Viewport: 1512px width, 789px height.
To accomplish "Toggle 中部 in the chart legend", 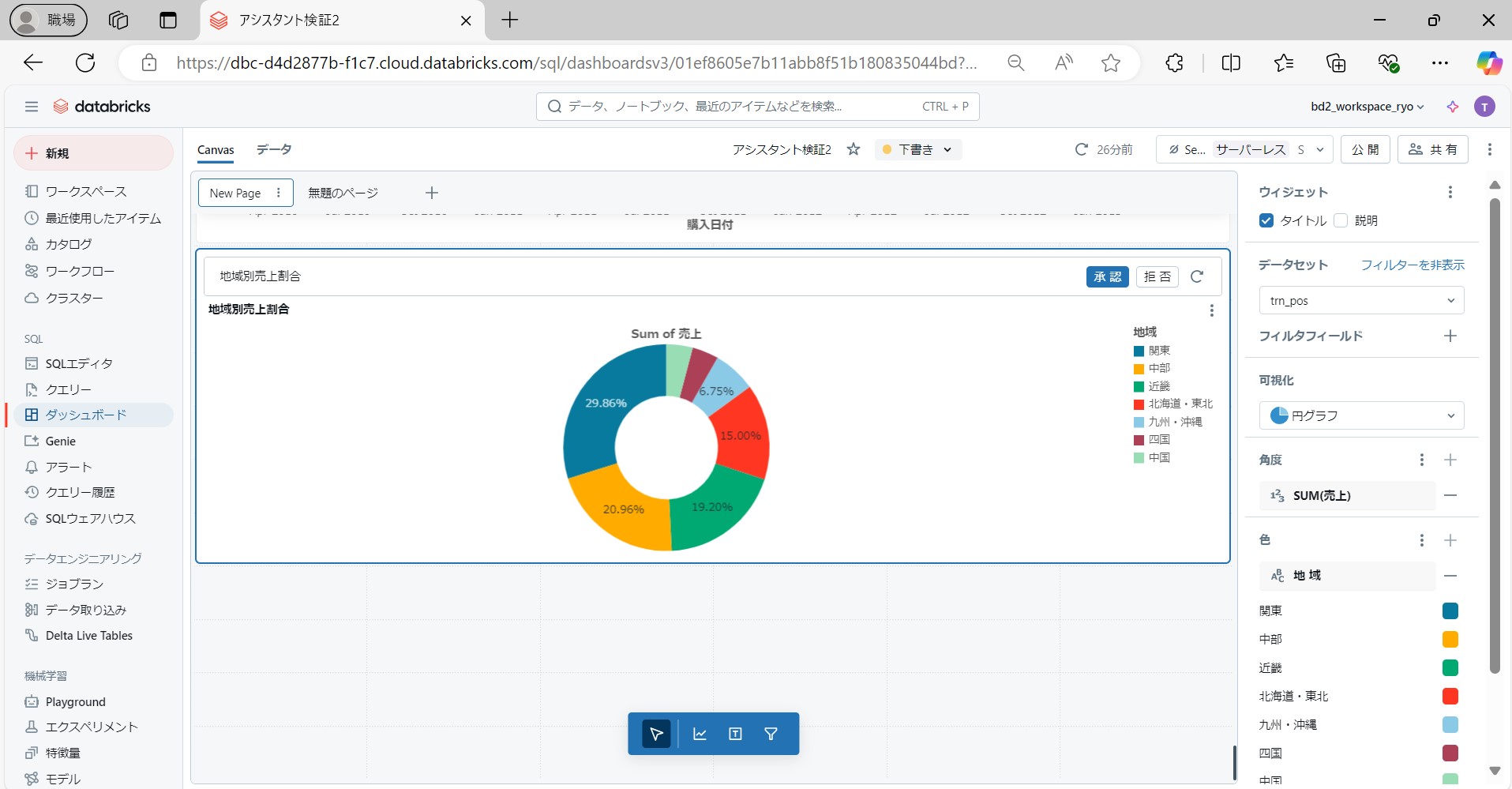I will (1152, 368).
